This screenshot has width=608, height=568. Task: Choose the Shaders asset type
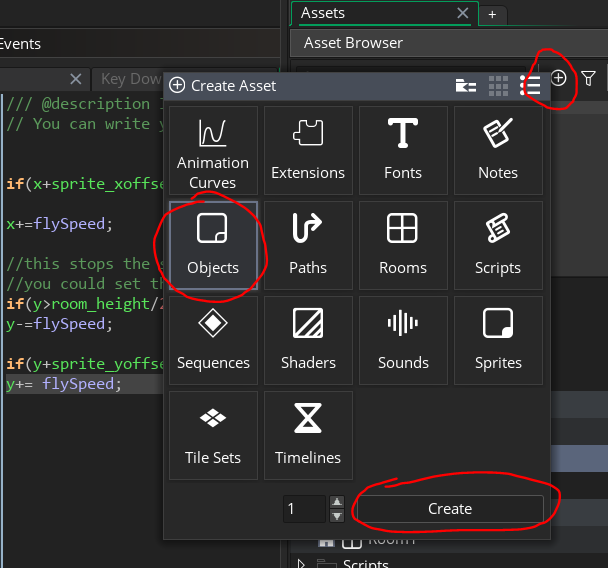point(308,340)
